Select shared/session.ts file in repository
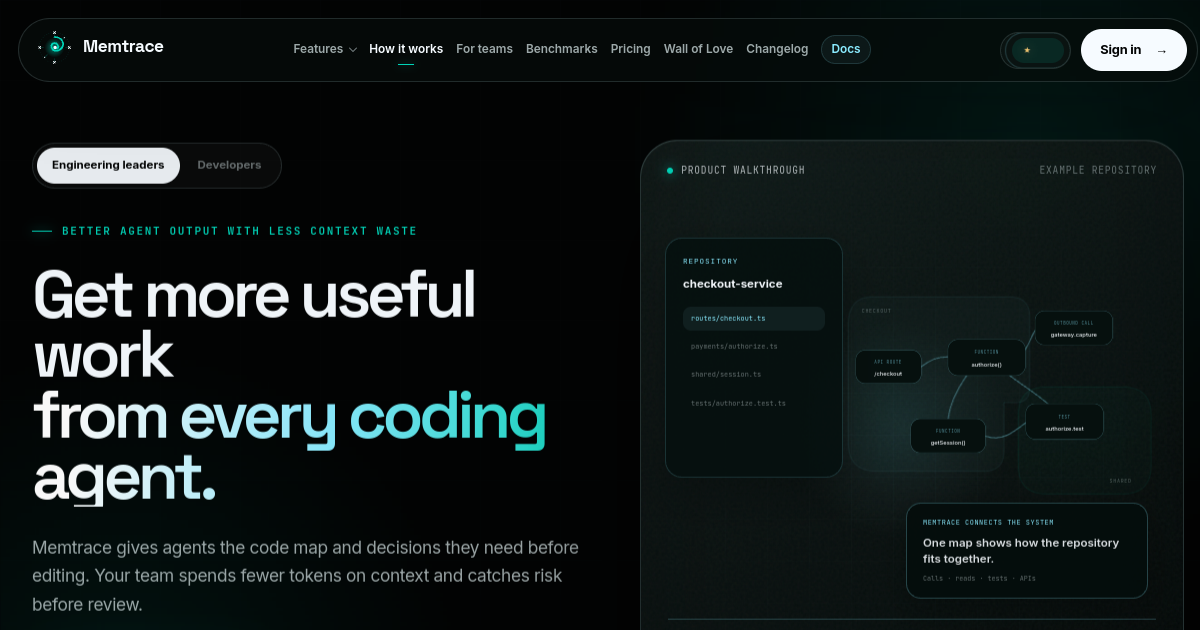 (x=754, y=374)
